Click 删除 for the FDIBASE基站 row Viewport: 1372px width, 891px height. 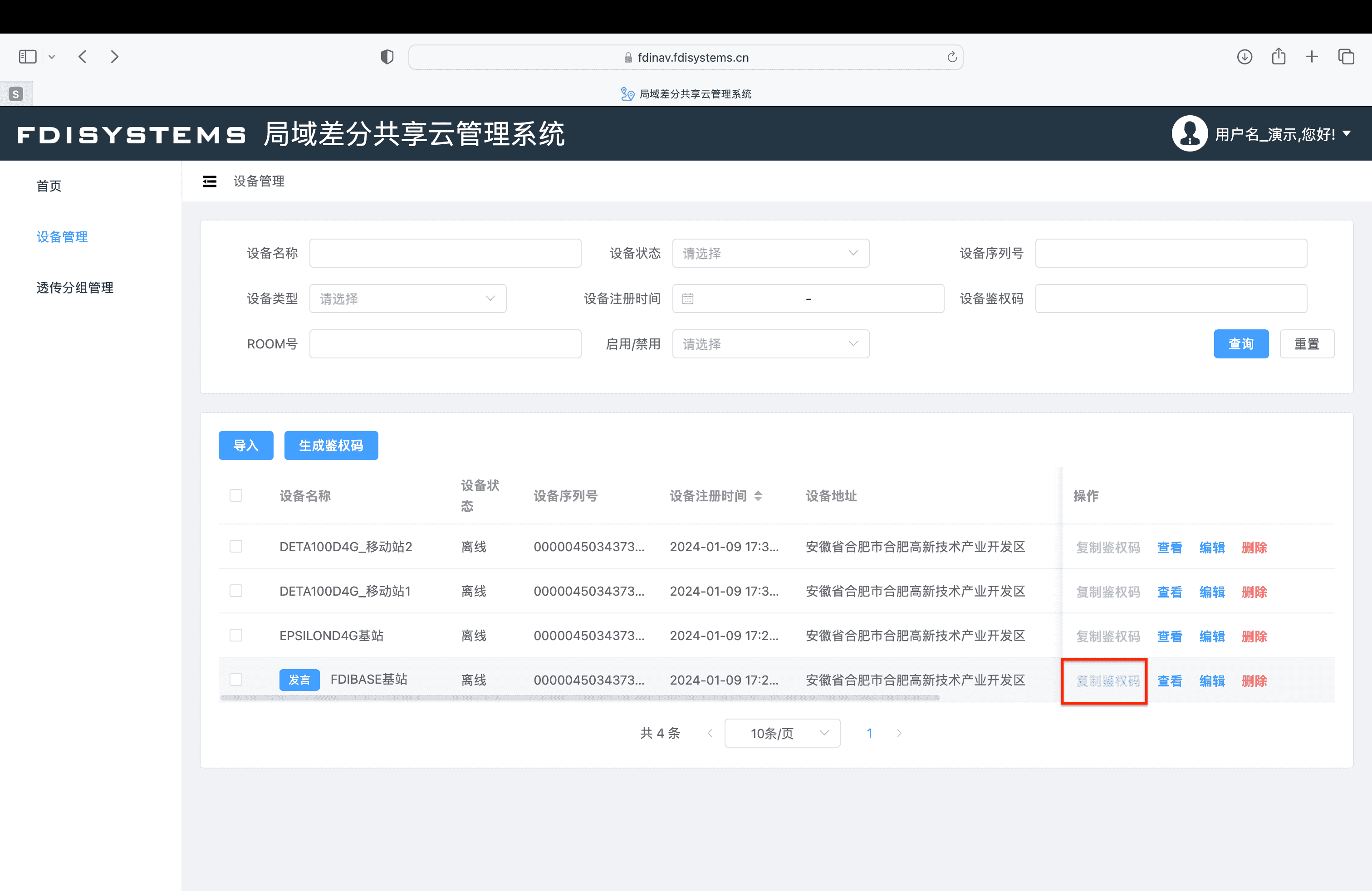click(1254, 680)
